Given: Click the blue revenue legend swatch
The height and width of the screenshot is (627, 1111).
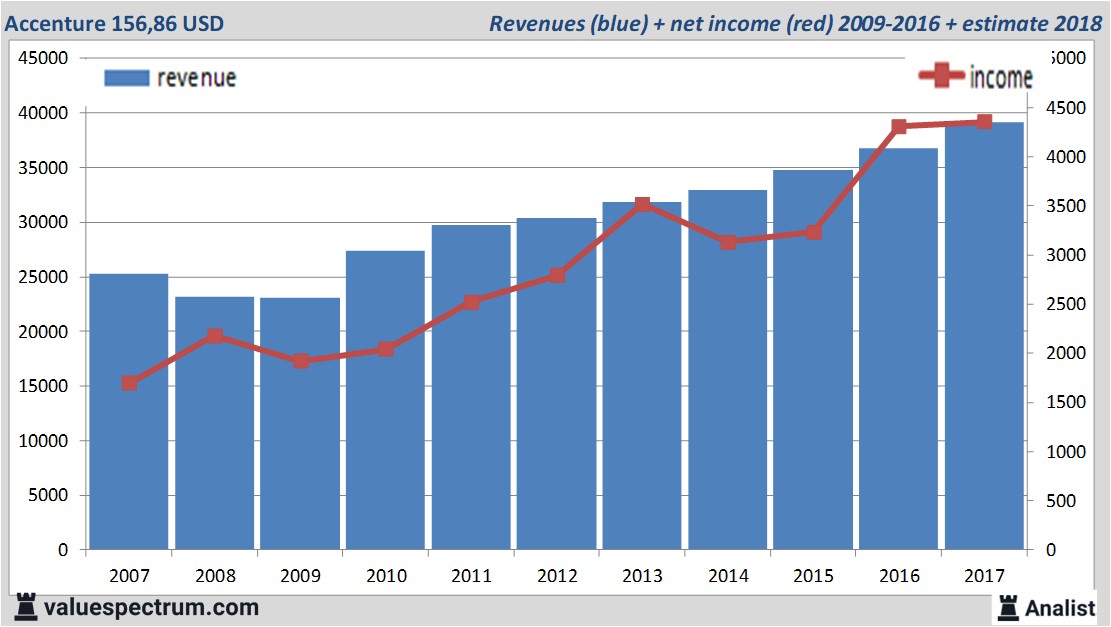Looking at the screenshot, I should [126, 78].
